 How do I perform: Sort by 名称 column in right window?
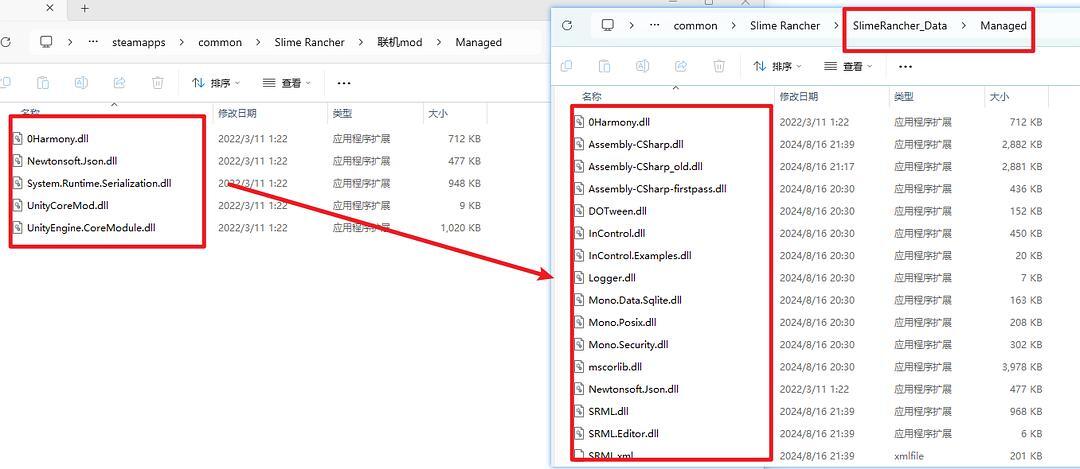pyautogui.click(x=592, y=97)
